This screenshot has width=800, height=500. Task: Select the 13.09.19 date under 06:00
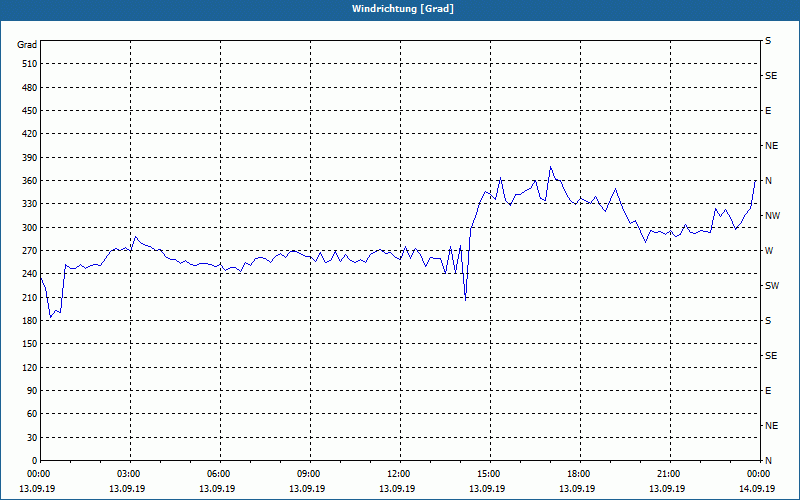click(217, 489)
